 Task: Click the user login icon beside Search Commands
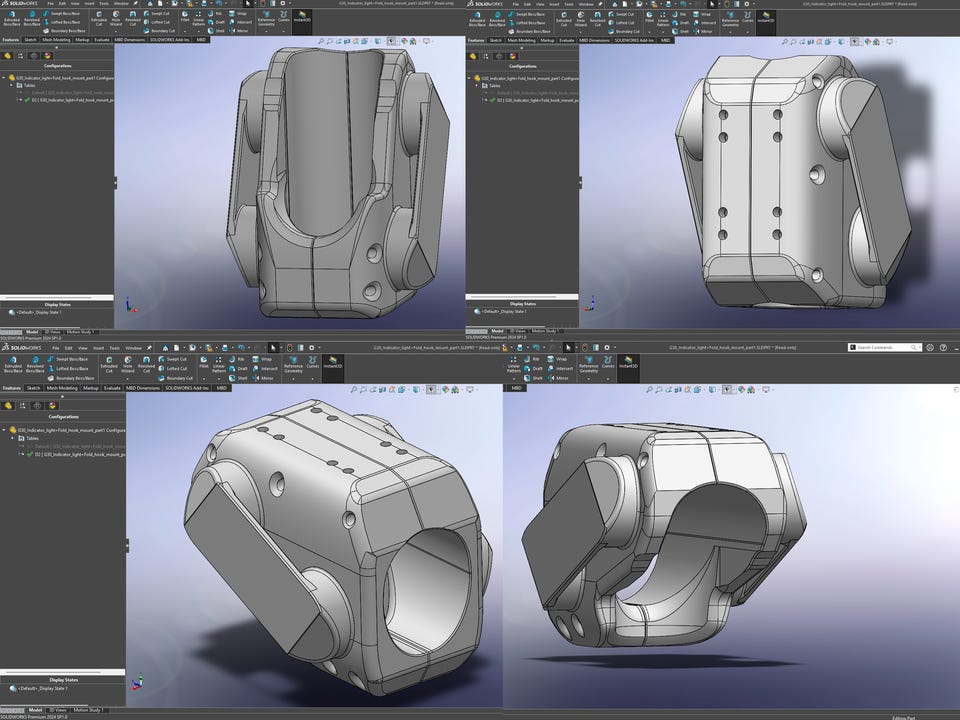(x=930, y=347)
